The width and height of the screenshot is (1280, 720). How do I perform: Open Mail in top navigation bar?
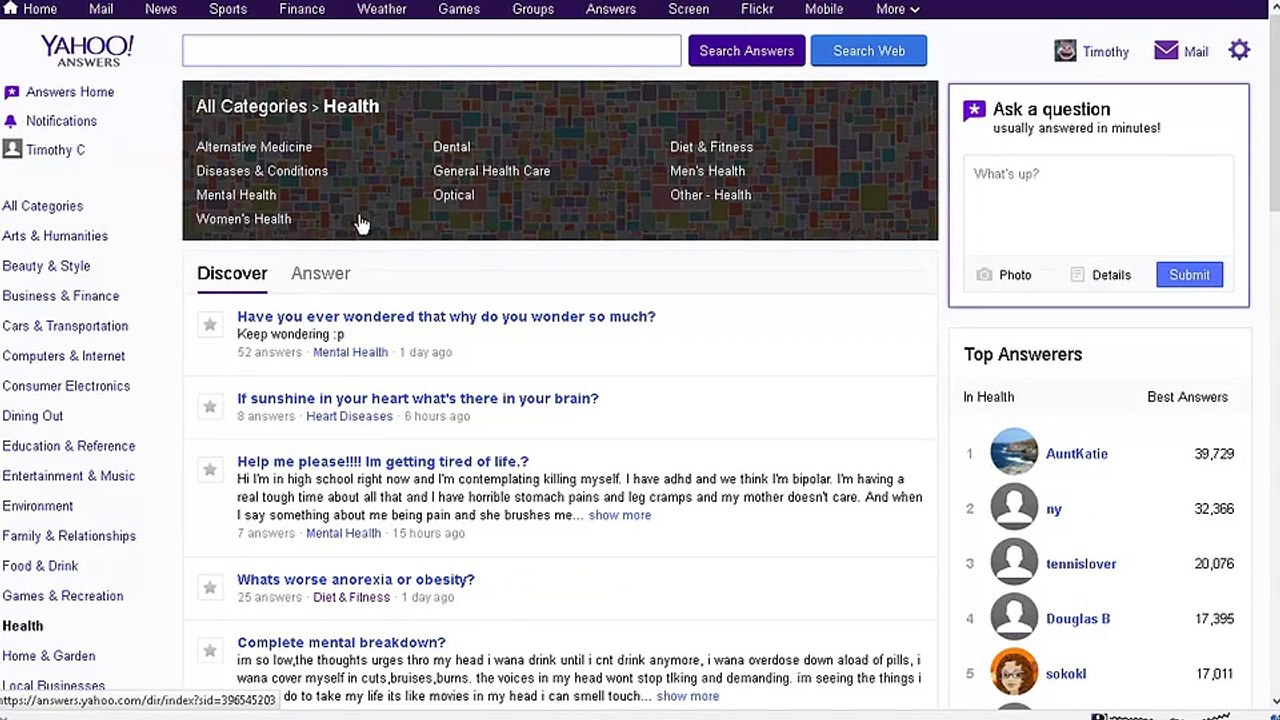pos(101,9)
